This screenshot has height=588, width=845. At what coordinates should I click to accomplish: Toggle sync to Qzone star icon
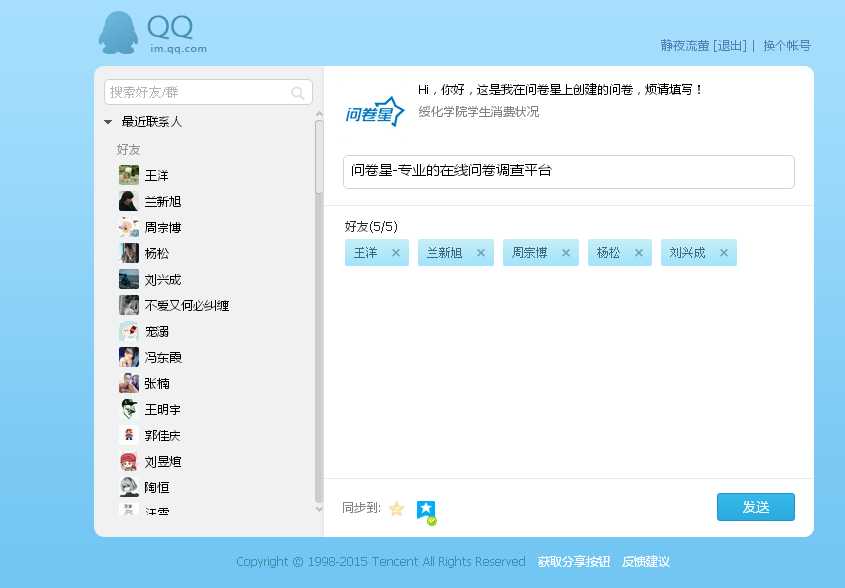397,508
